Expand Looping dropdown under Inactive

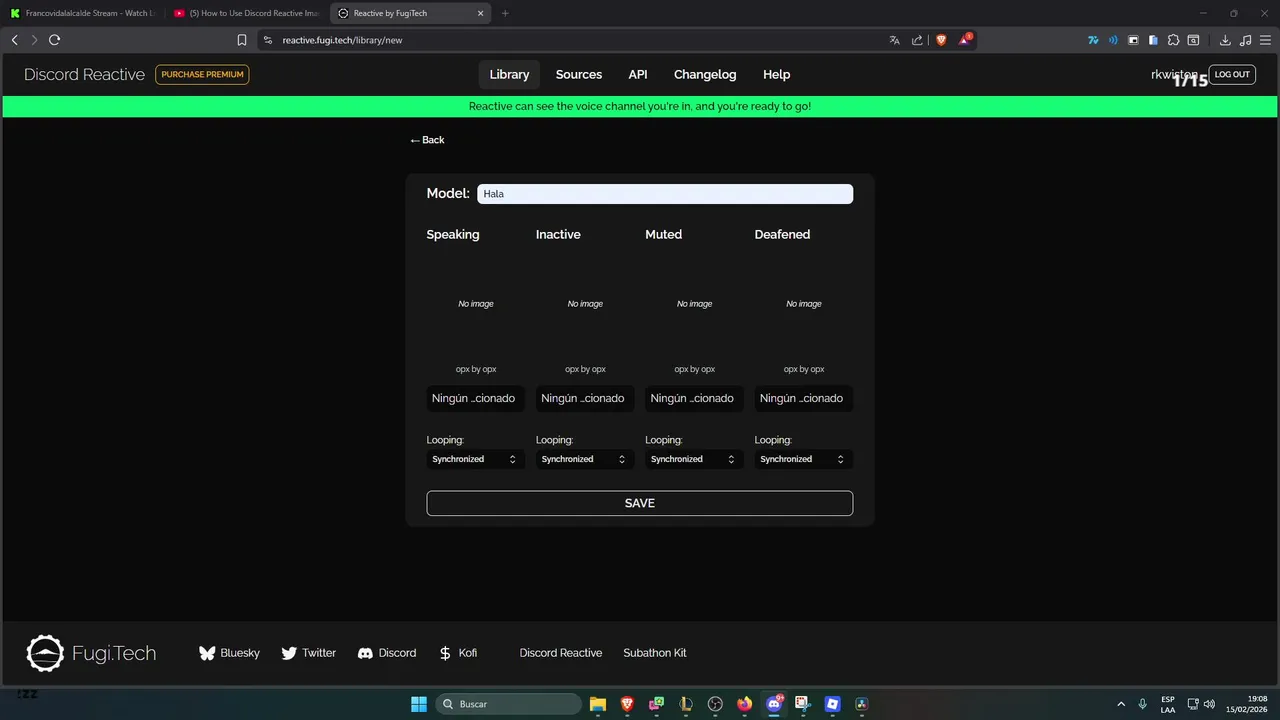click(x=585, y=459)
